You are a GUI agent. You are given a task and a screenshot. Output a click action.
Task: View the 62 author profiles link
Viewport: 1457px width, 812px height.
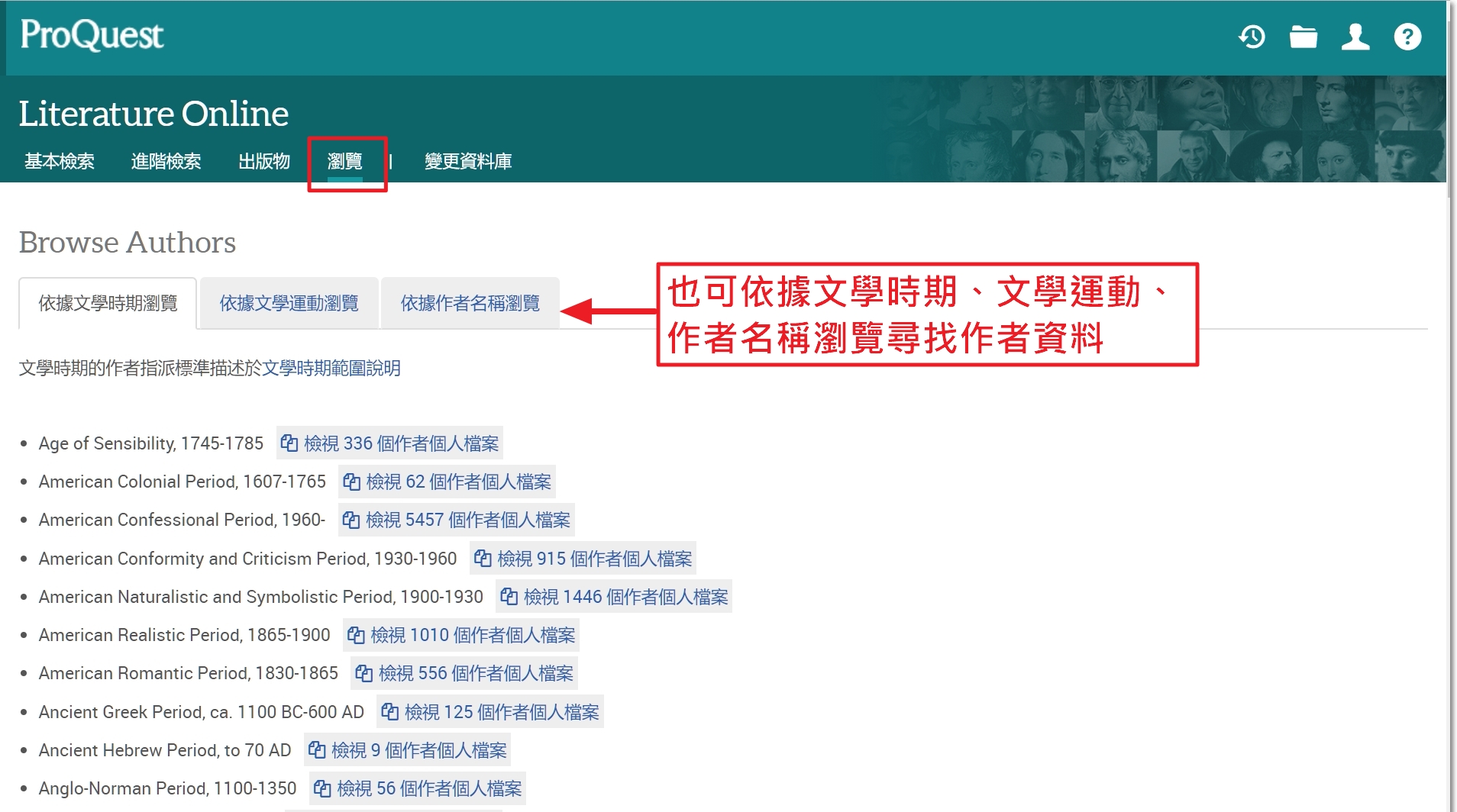tap(447, 482)
